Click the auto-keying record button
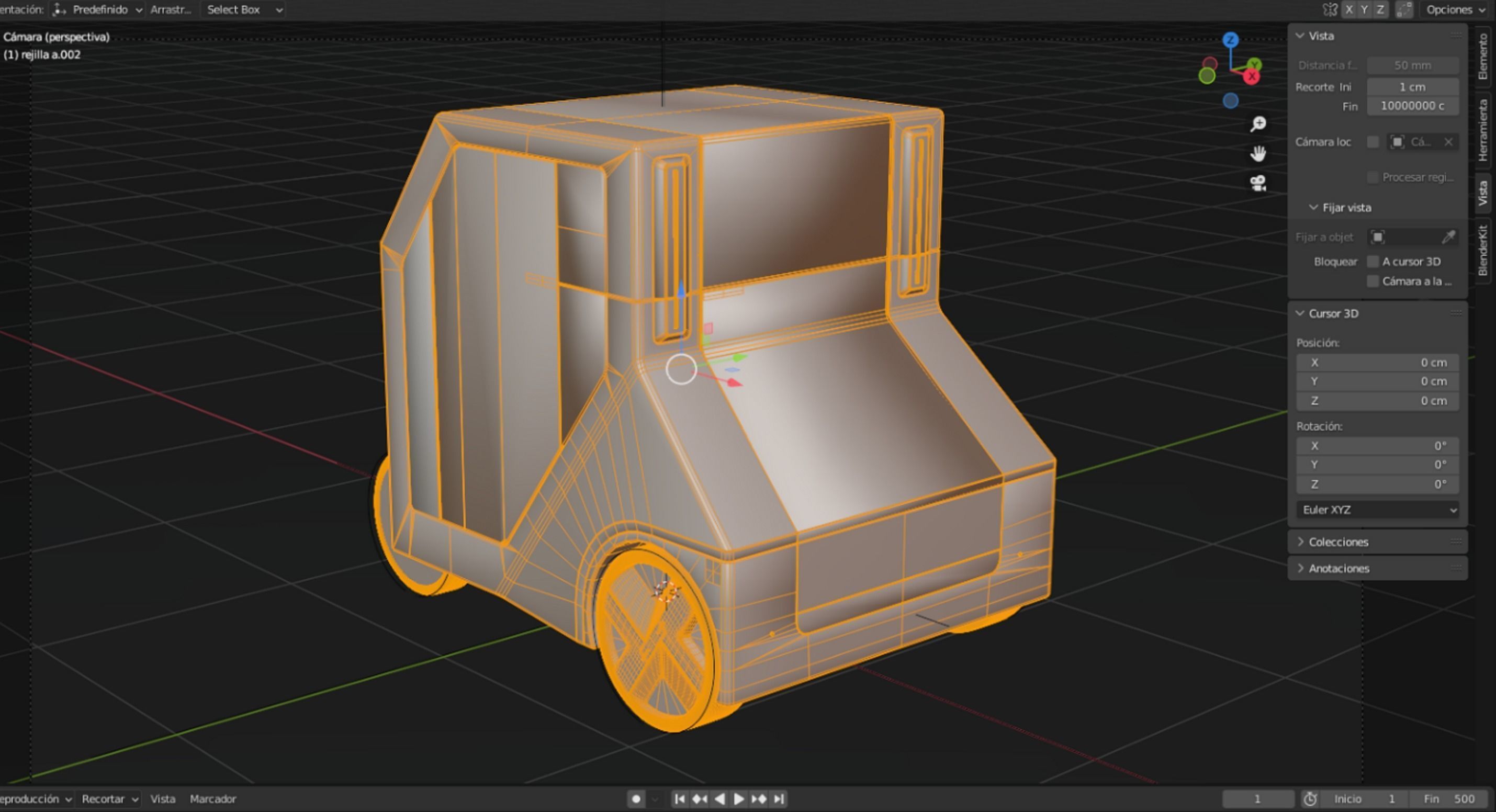 tap(636, 799)
